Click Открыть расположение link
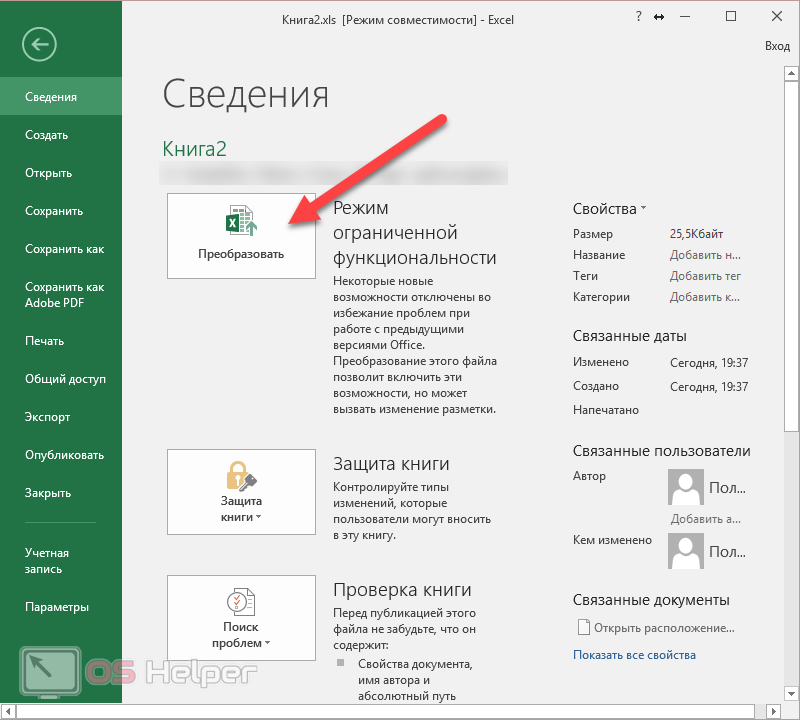This screenshot has width=800, height=720. pyautogui.click(x=664, y=628)
